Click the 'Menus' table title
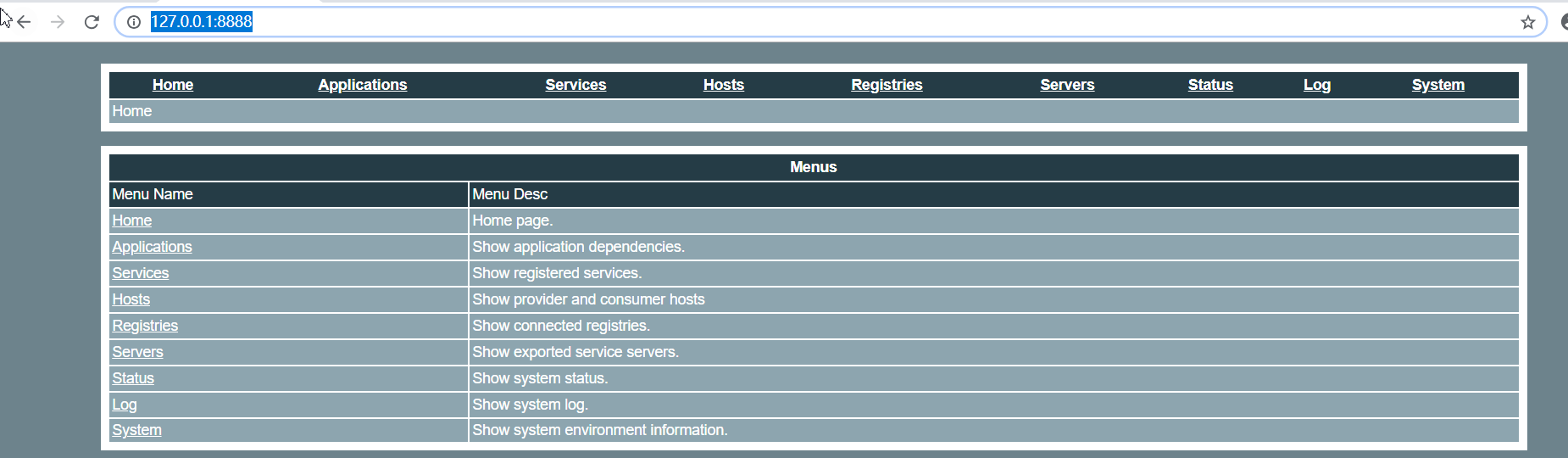This screenshot has width=1568, height=458. (814, 167)
